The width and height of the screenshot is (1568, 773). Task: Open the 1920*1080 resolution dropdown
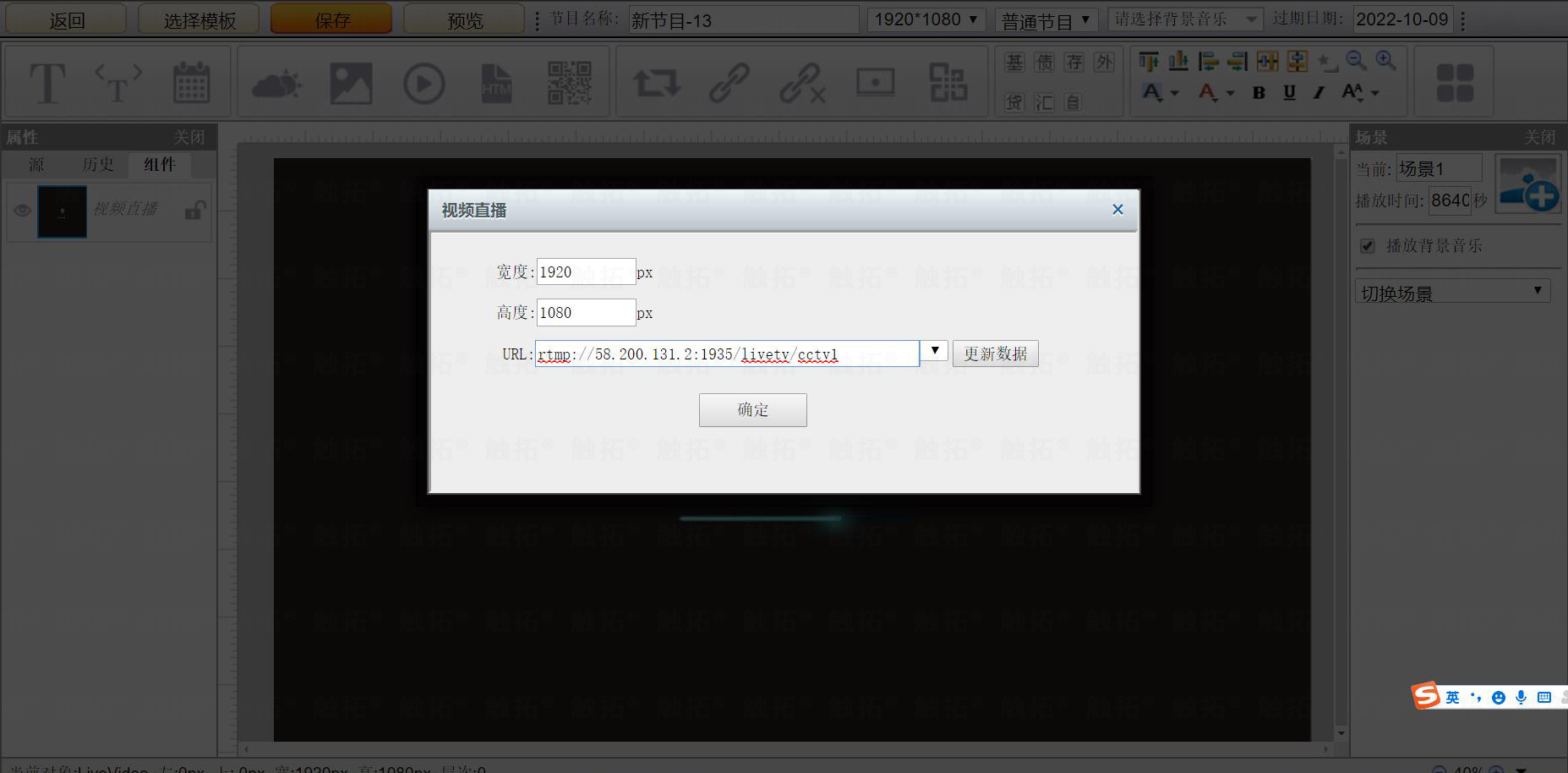point(926,19)
